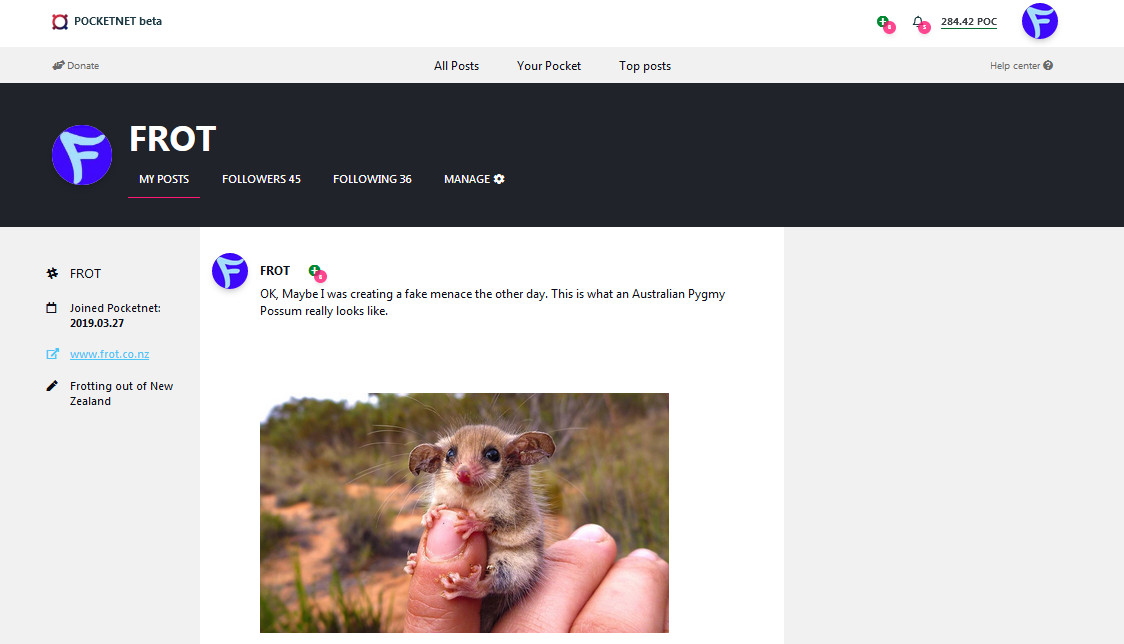Click the pencil icon next to bio
This screenshot has height=644, width=1124.
coord(52,386)
